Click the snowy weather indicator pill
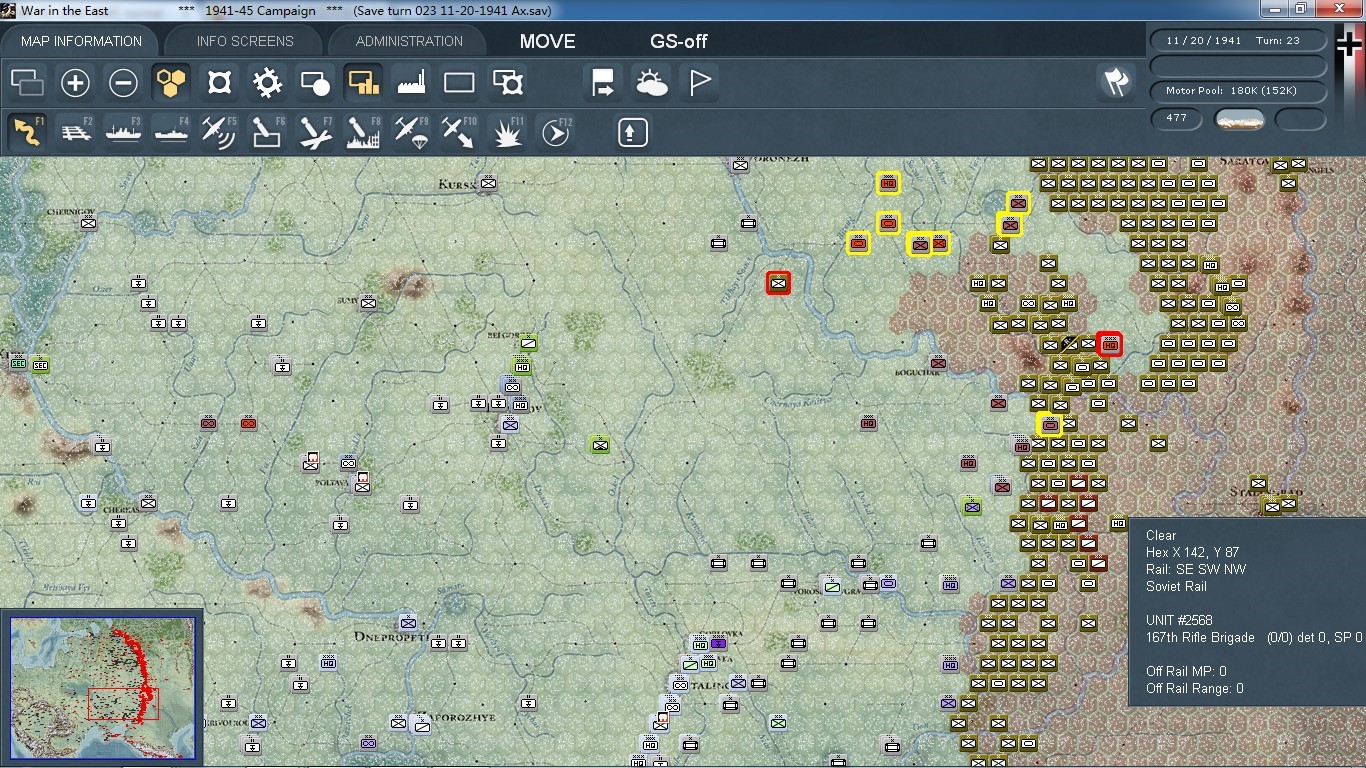 [1239, 119]
